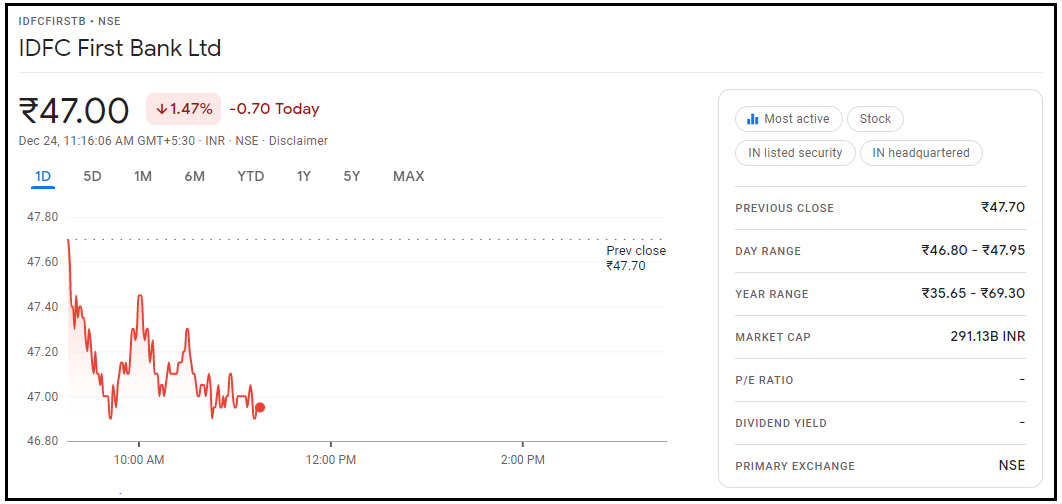Show the 6M chart range
Viewport: 1062px width, 504px height.
pyautogui.click(x=194, y=176)
